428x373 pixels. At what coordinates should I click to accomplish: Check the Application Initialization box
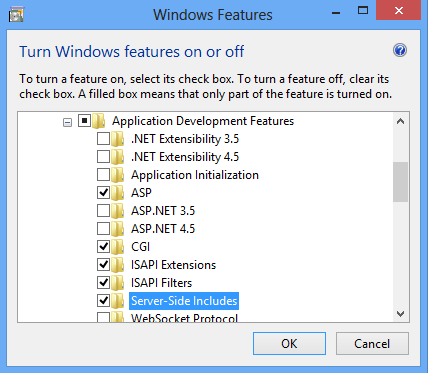[x=103, y=175]
